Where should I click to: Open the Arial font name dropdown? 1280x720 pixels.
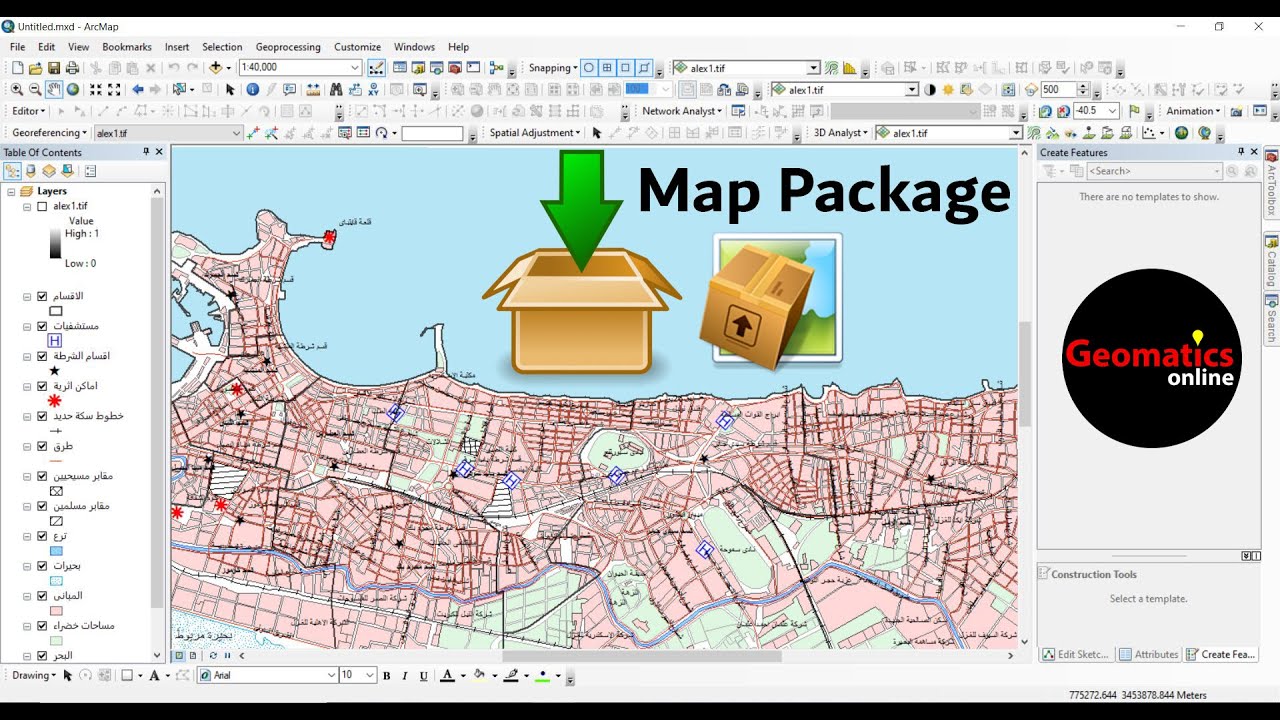tap(332, 676)
